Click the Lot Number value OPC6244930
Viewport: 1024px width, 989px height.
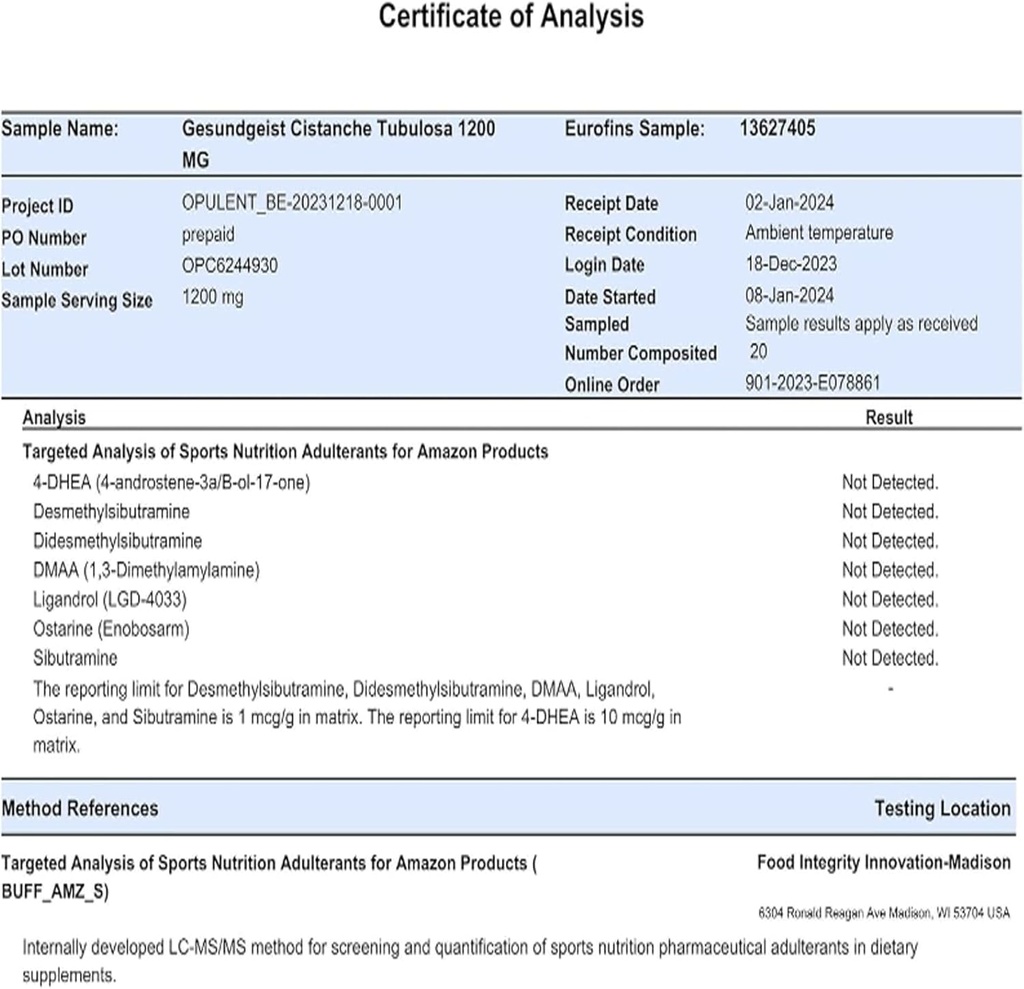tap(230, 266)
